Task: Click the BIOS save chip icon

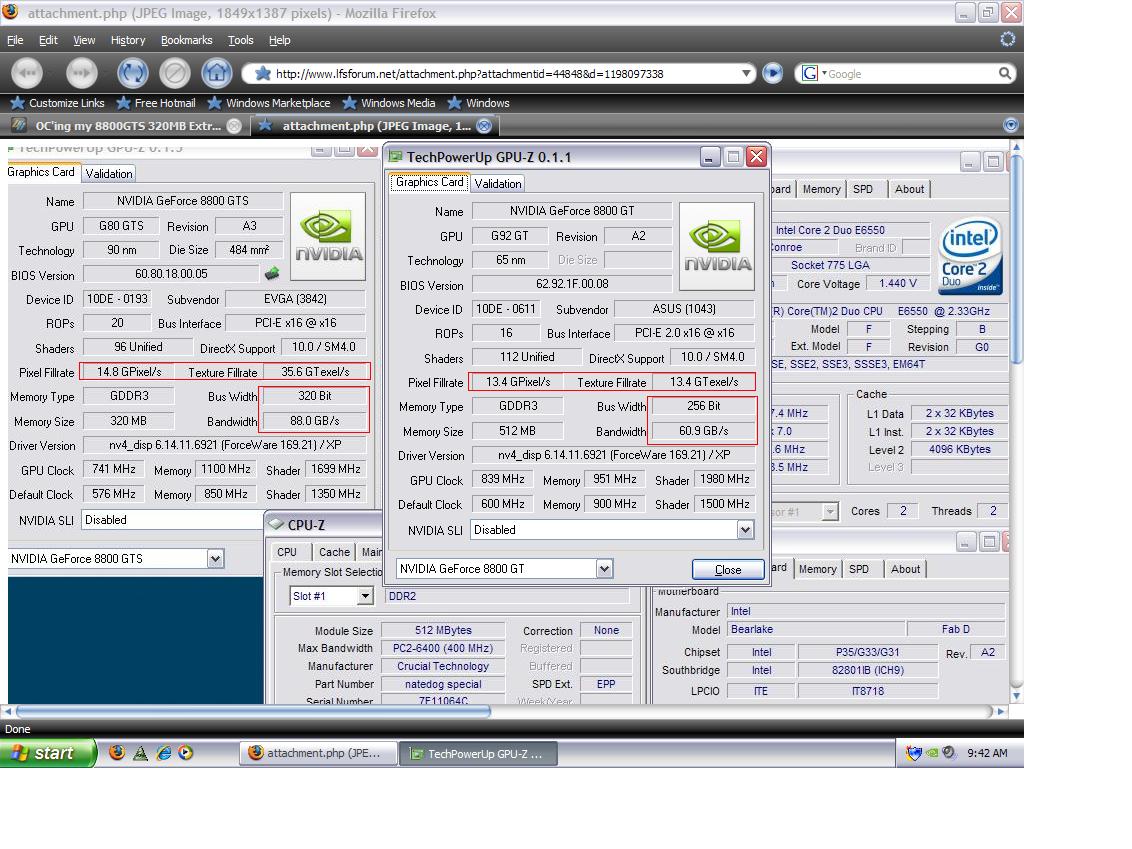Action: pyautogui.click(x=272, y=274)
